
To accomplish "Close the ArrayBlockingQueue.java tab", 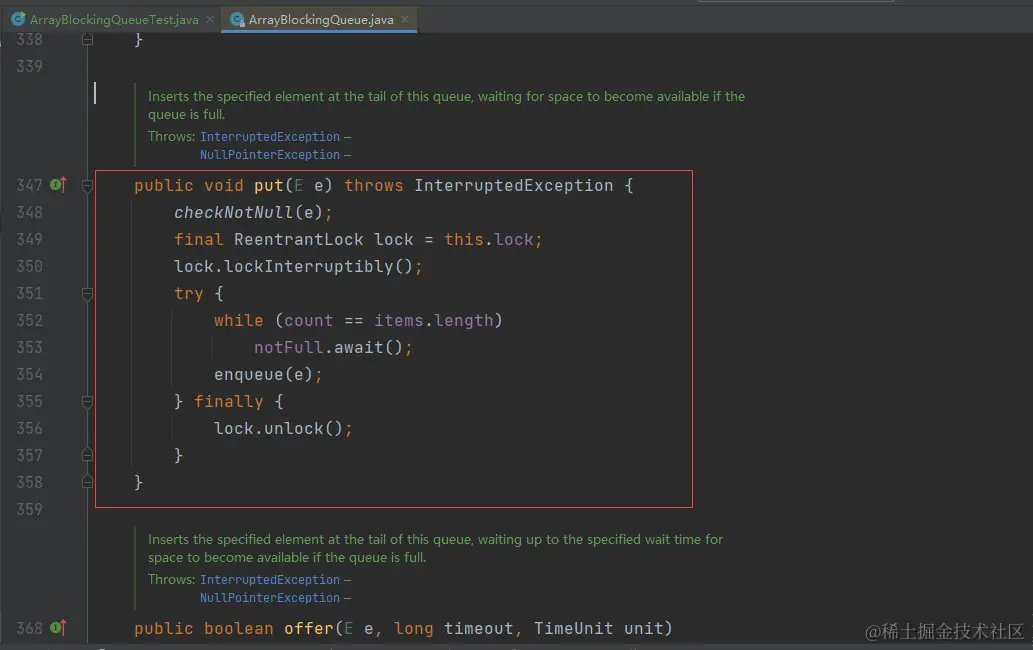I will [x=405, y=19].
